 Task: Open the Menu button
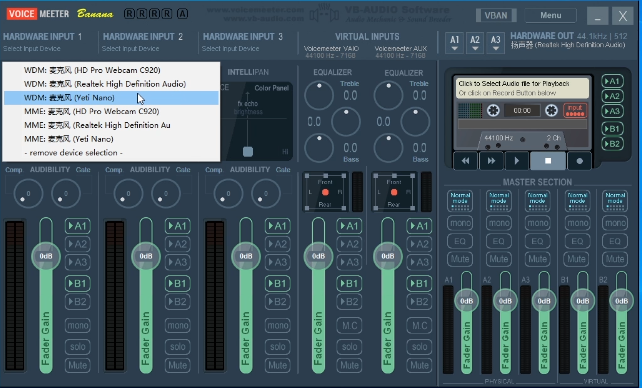coord(551,16)
